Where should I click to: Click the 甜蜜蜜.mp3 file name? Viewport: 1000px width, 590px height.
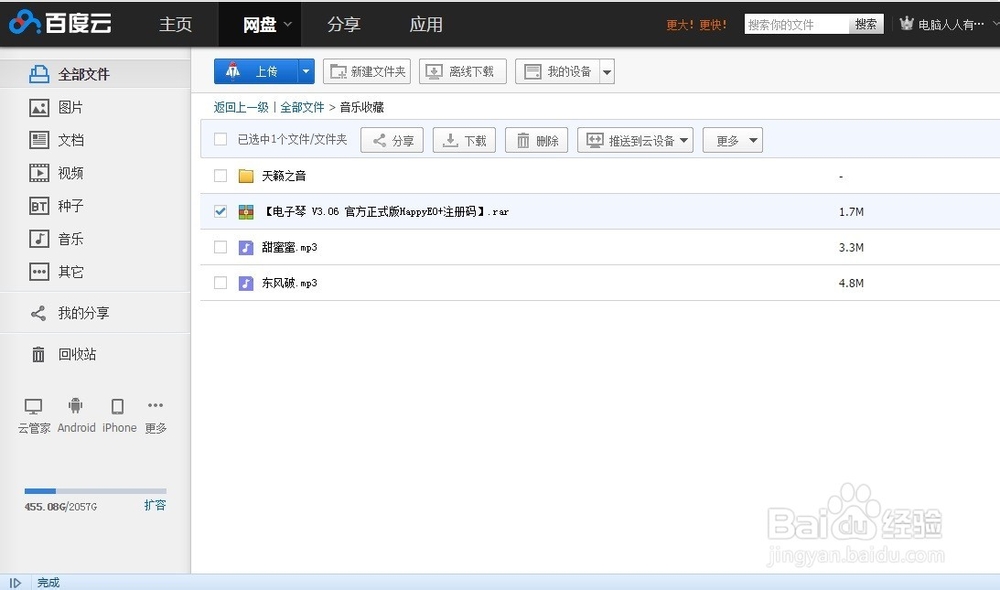point(289,247)
